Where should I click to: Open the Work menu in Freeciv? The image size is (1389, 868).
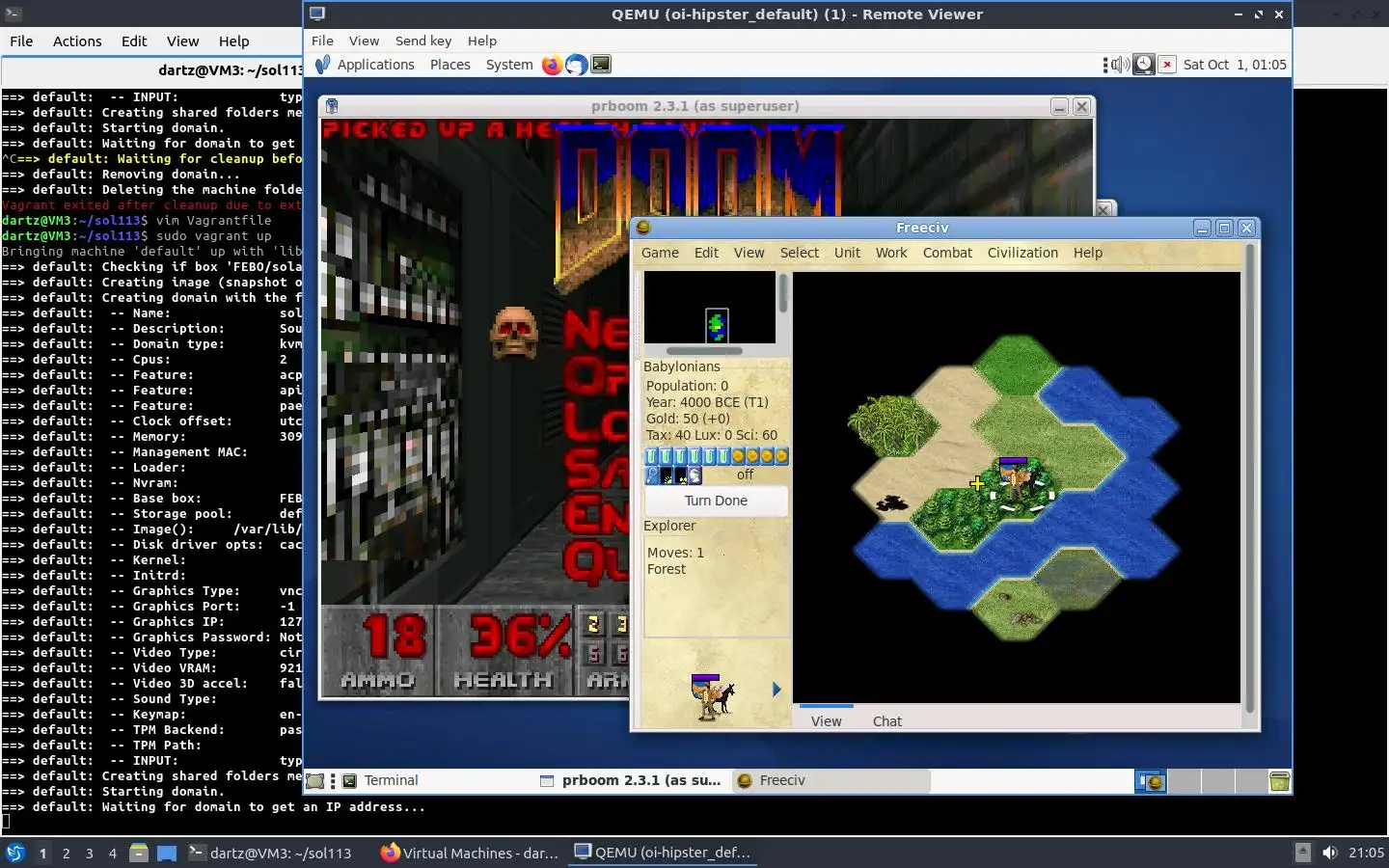pyautogui.click(x=891, y=253)
